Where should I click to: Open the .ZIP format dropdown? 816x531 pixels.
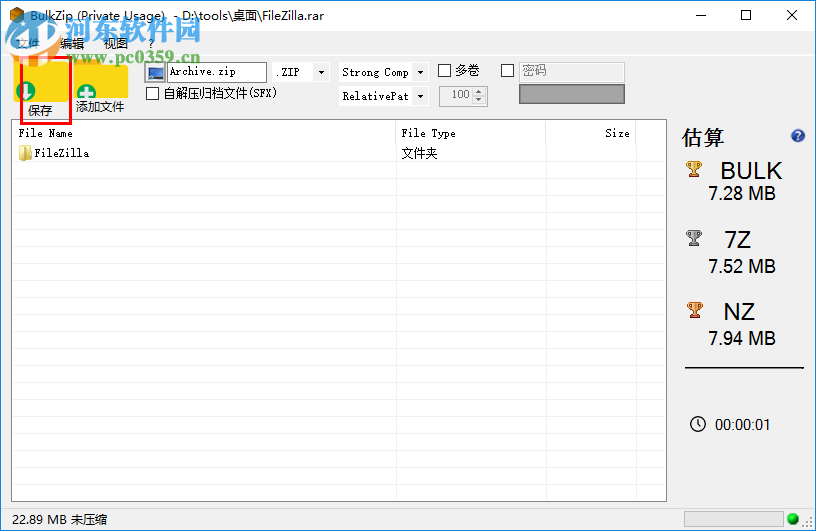[322, 72]
